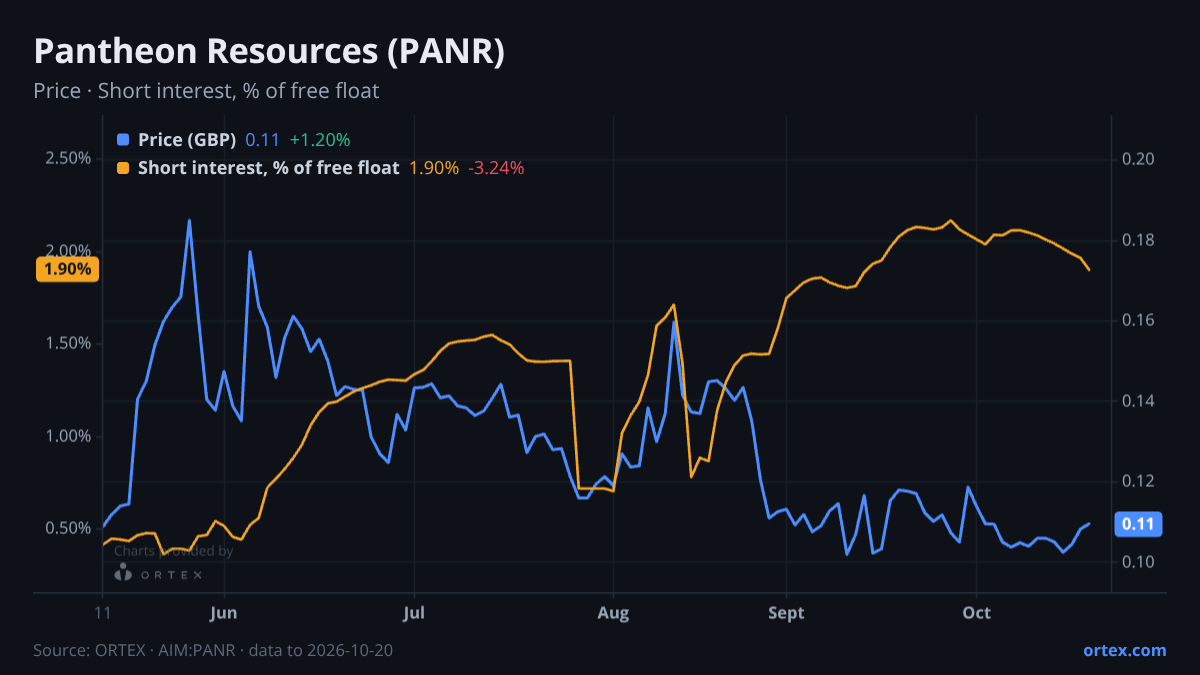This screenshot has height=675, width=1200.
Task: Click the 0.14 right axis label
Action: click(x=1139, y=401)
